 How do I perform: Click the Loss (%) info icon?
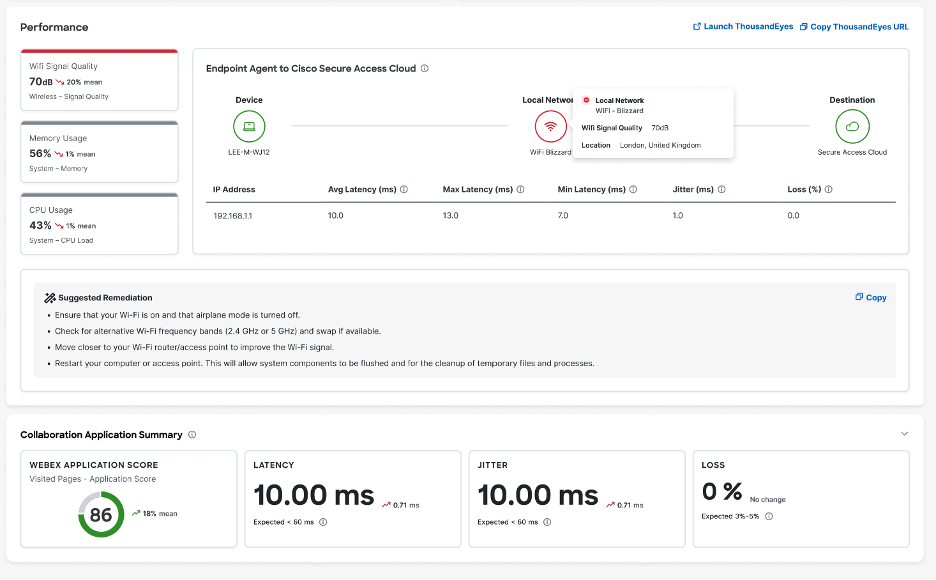coord(830,189)
